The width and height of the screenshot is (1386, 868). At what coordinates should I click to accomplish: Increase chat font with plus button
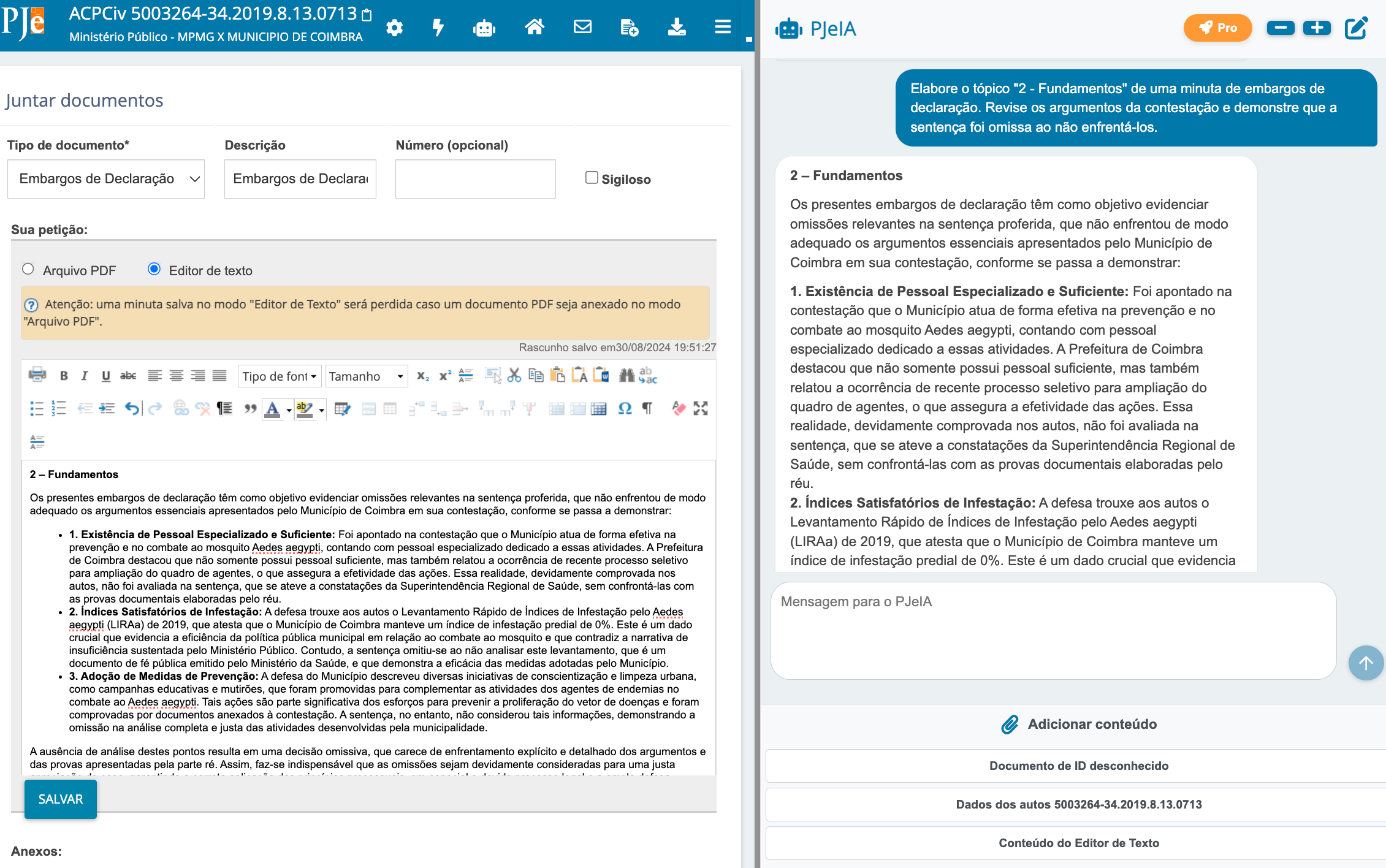pos(1317,28)
